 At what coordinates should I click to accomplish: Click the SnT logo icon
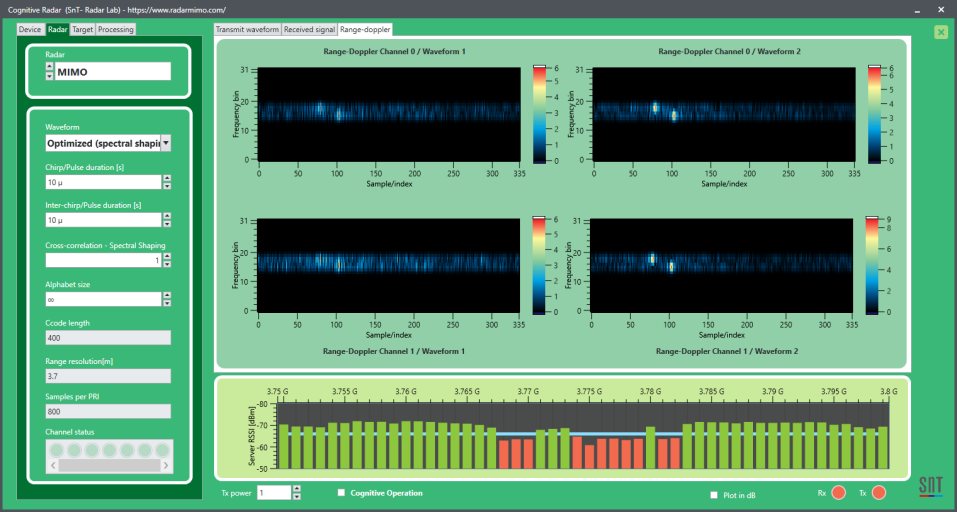(929, 487)
